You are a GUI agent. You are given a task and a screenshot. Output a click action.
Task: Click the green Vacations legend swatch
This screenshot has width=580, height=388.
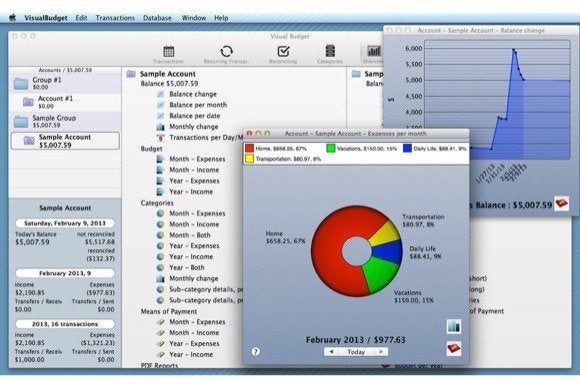(x=331, y=148)
